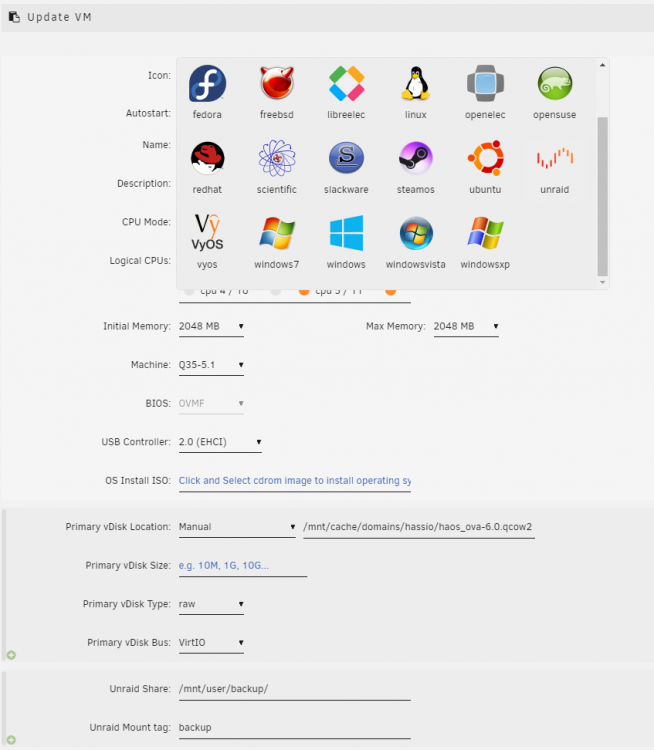The height and width of the screenshot is (750, 654).
Task: Choose the windowsxp icon
Action: pyautogui.click(x=485, y=233)
